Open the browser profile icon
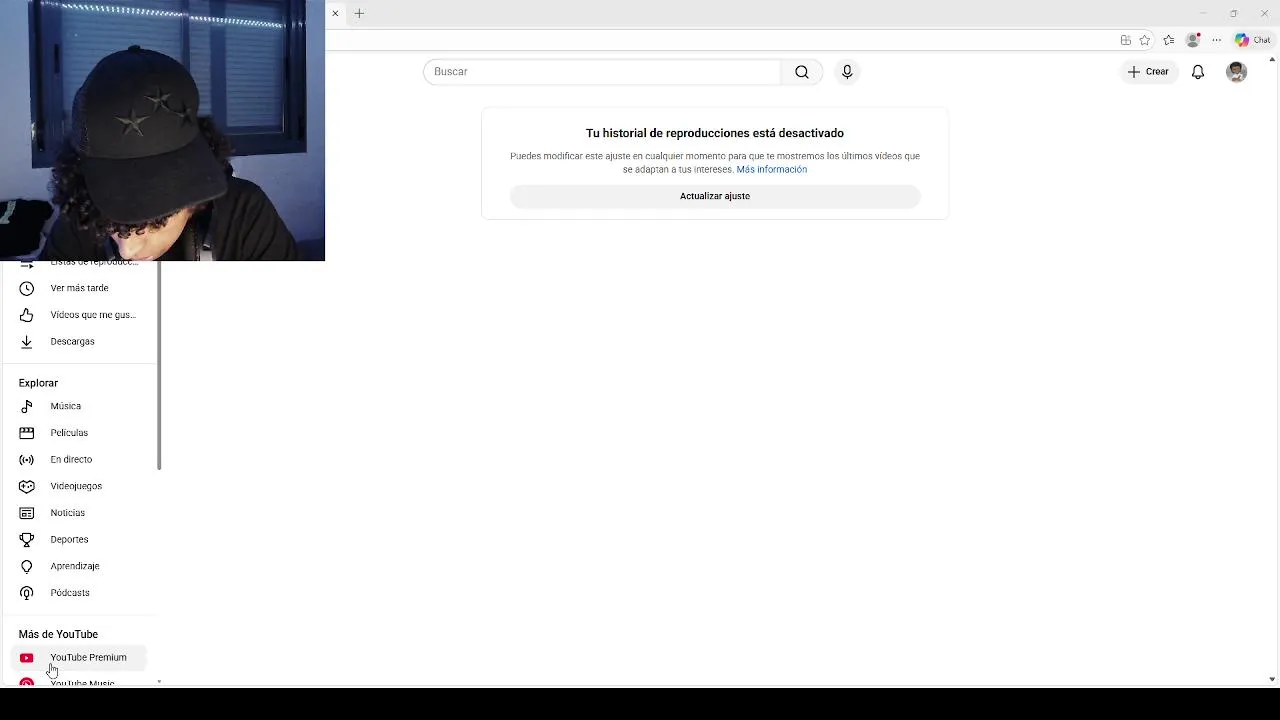 click(1193, 40)
